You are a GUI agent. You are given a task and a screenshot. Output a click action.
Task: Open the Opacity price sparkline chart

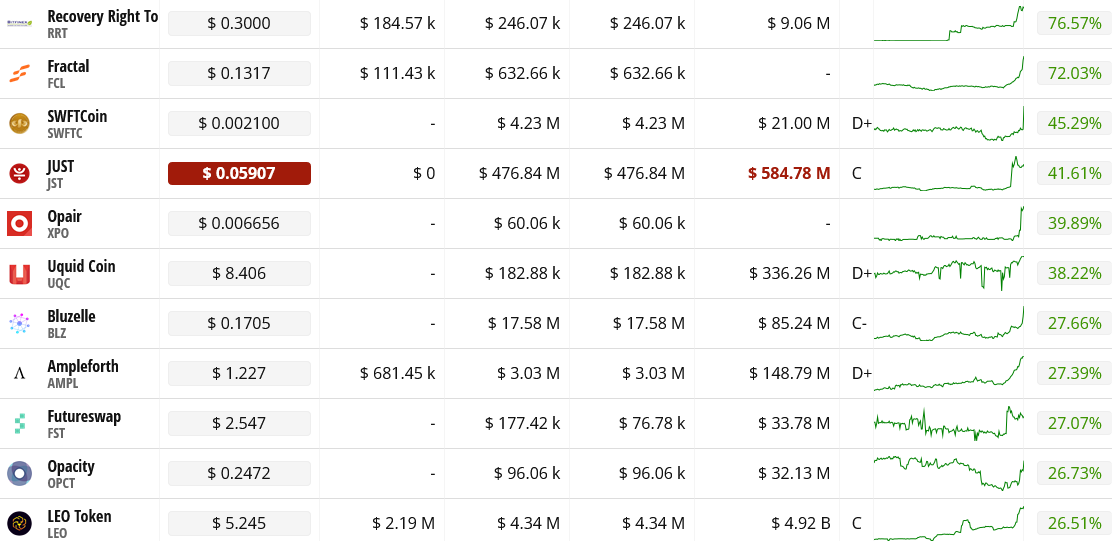(x=949, y=473)
